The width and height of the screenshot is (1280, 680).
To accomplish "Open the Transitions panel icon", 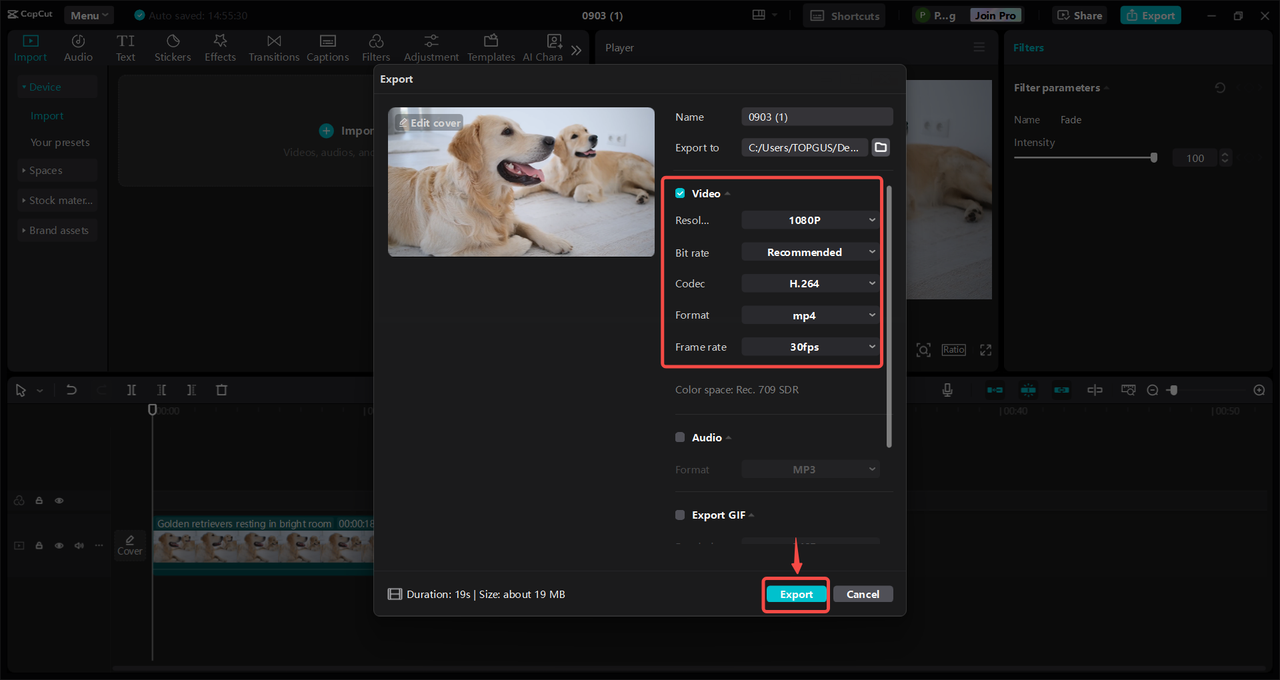I will tap(273, 41).
